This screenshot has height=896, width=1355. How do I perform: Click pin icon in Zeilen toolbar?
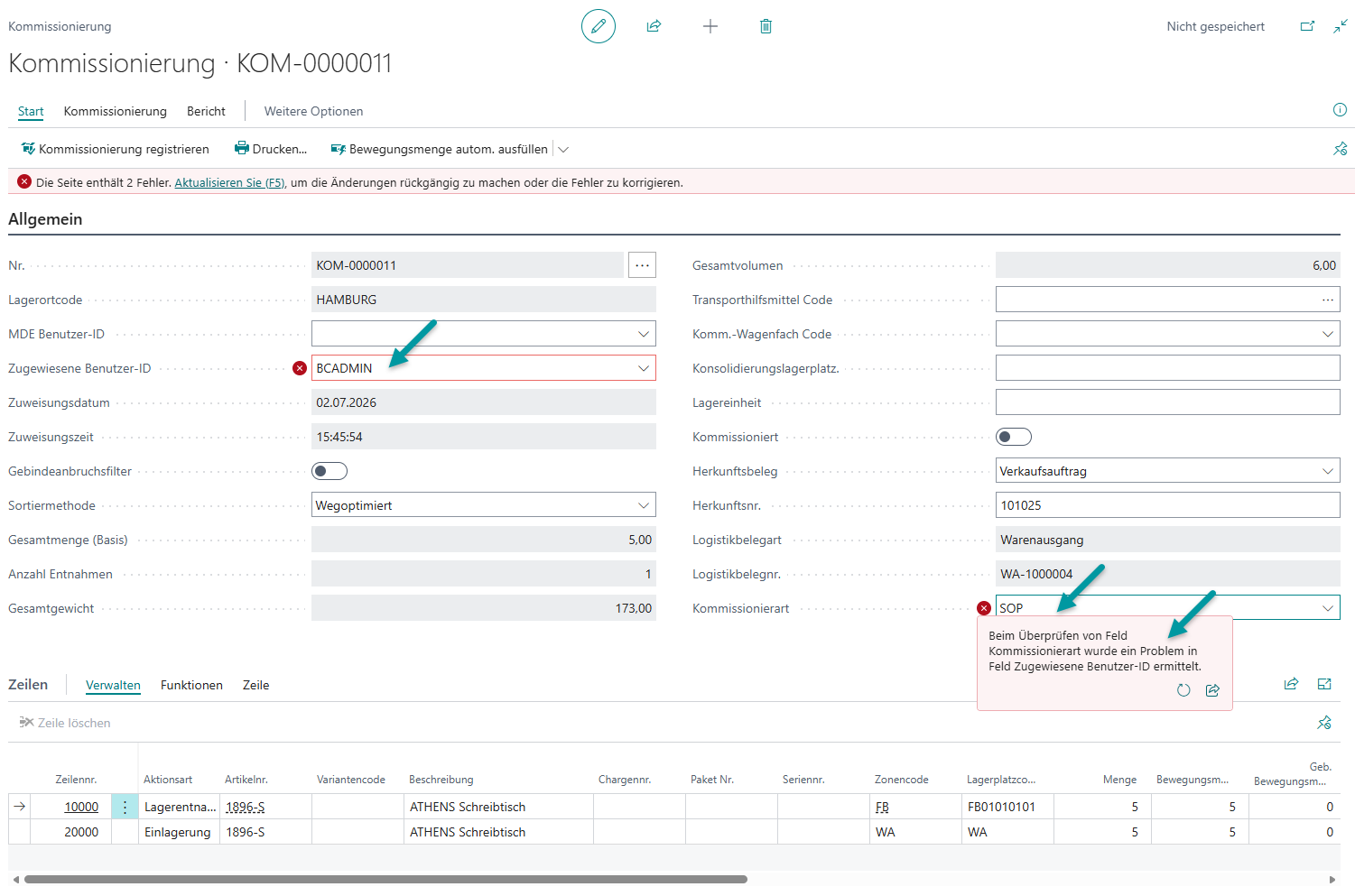click(1324, 722)
